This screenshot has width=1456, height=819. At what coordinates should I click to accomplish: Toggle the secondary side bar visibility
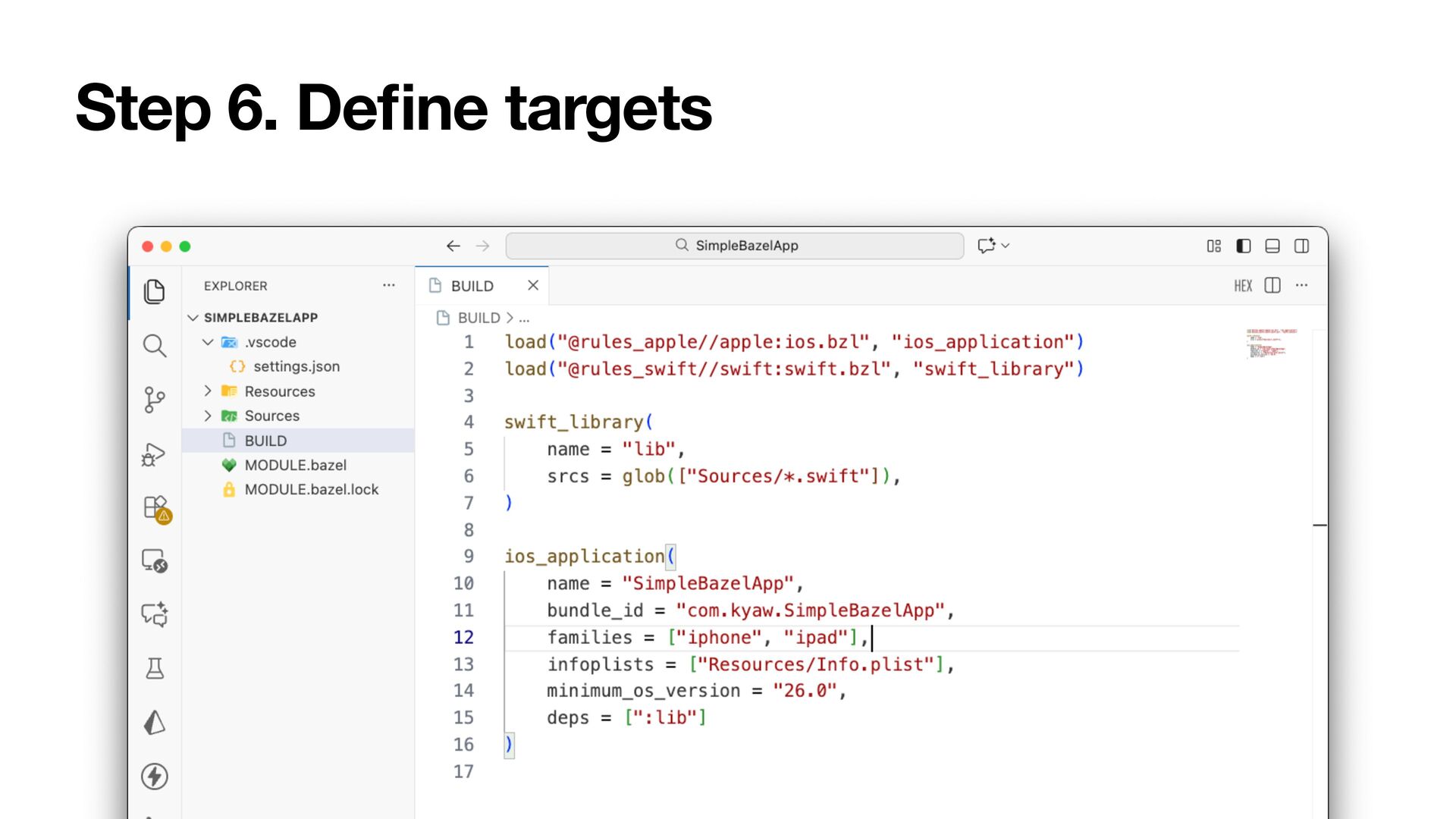[1302, 246]
